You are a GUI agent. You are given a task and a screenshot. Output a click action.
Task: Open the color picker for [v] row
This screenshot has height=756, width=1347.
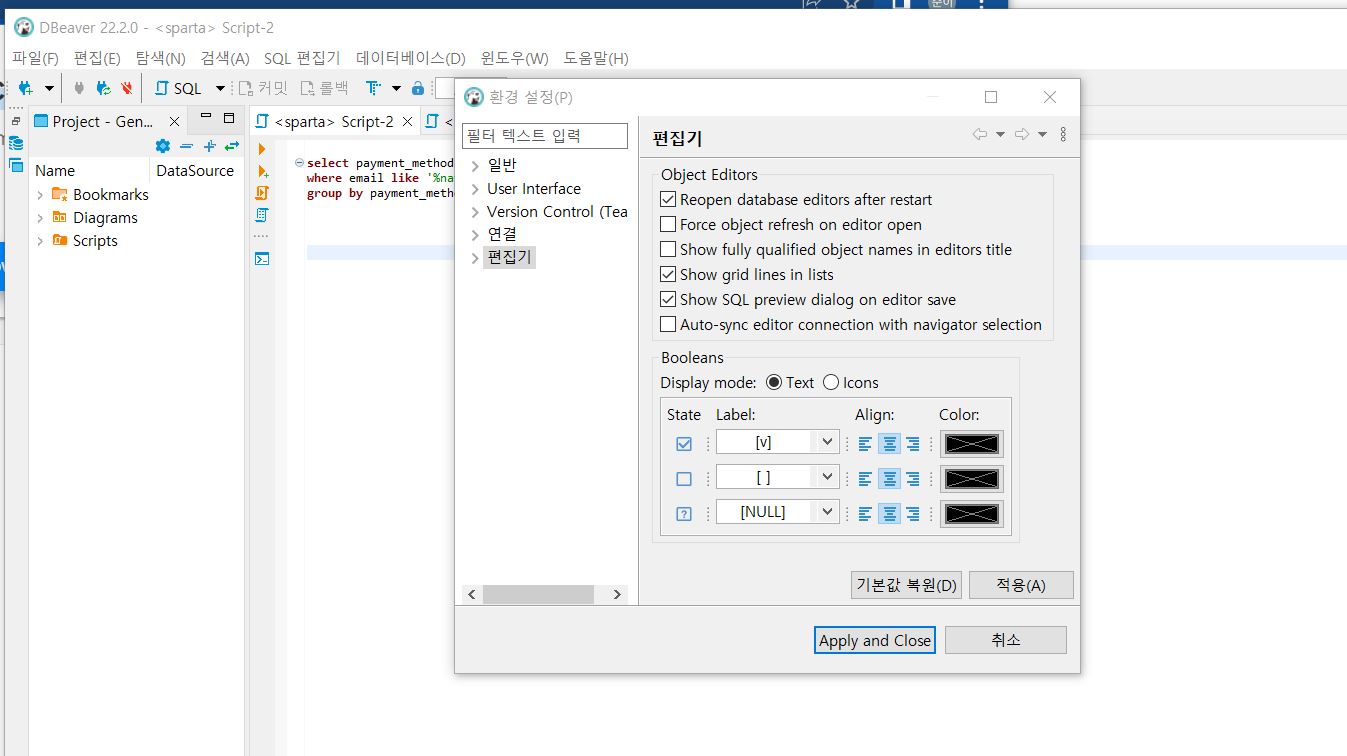(972, 444)
